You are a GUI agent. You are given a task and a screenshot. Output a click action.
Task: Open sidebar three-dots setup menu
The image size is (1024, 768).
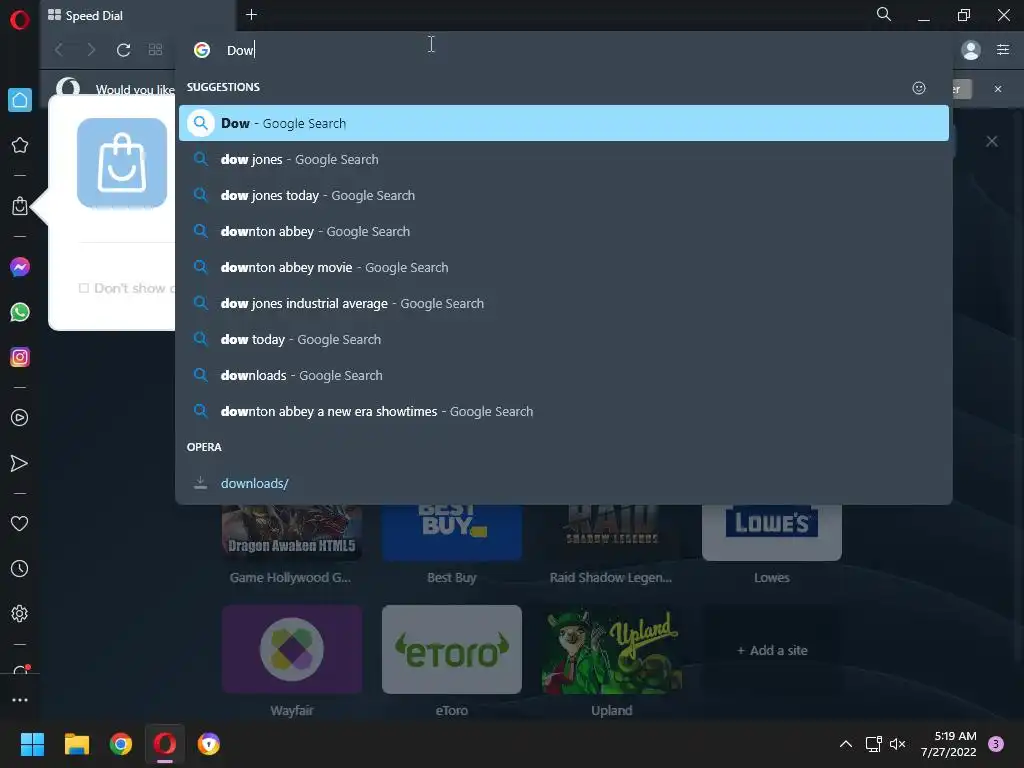[x=20, y=700]
